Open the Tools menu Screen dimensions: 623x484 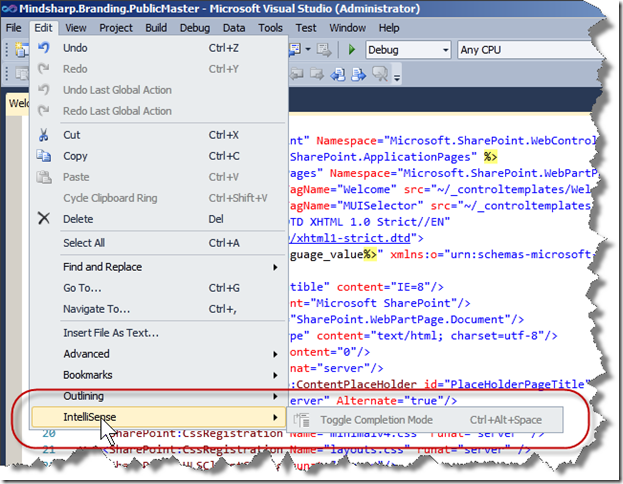[271, 28]
